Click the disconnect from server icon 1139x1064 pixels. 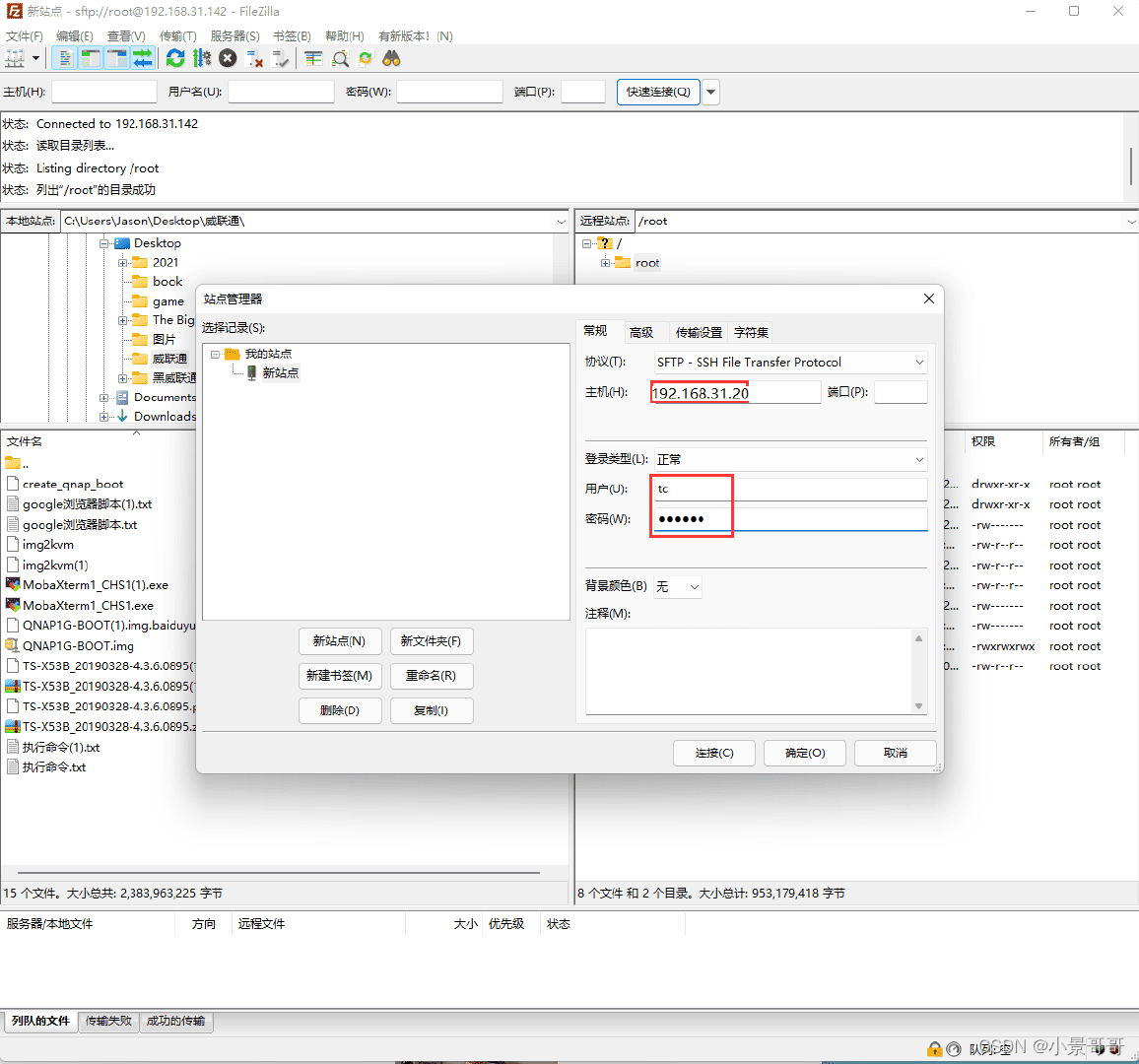tap(254, 59)
